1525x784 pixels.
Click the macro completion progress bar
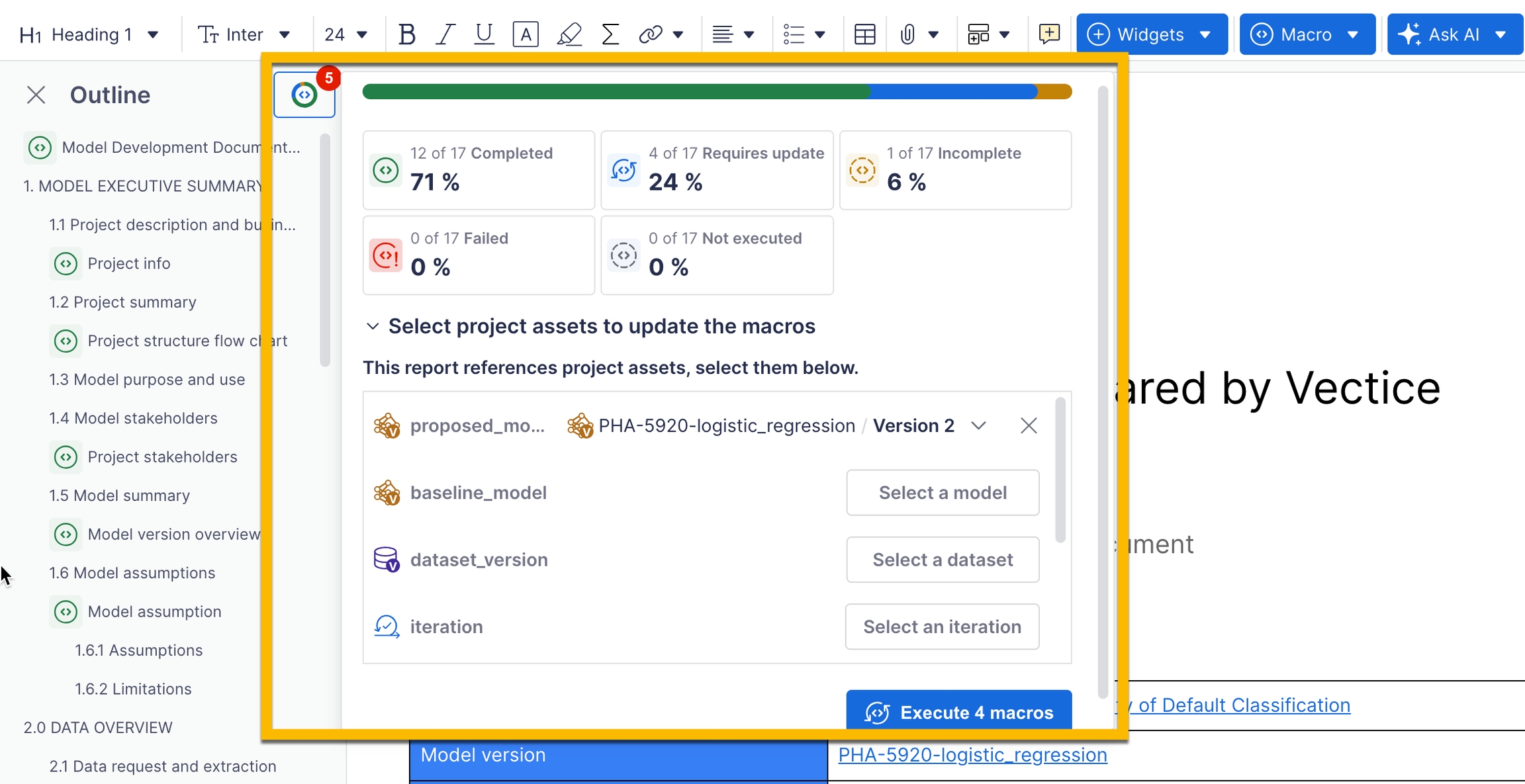coord(716,92)
